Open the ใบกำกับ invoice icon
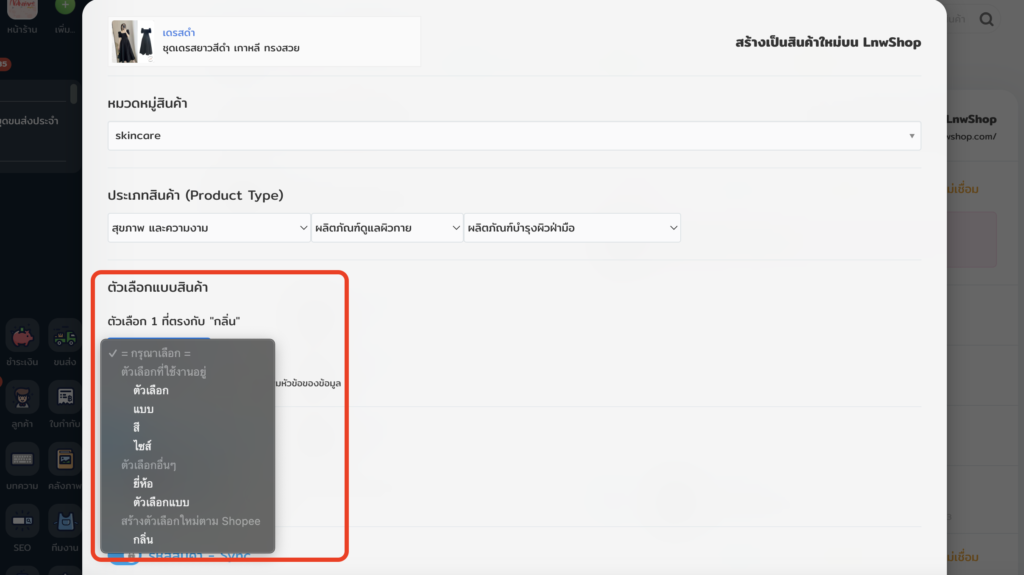Screen dimensions: 1024x575 pos(65,398)
